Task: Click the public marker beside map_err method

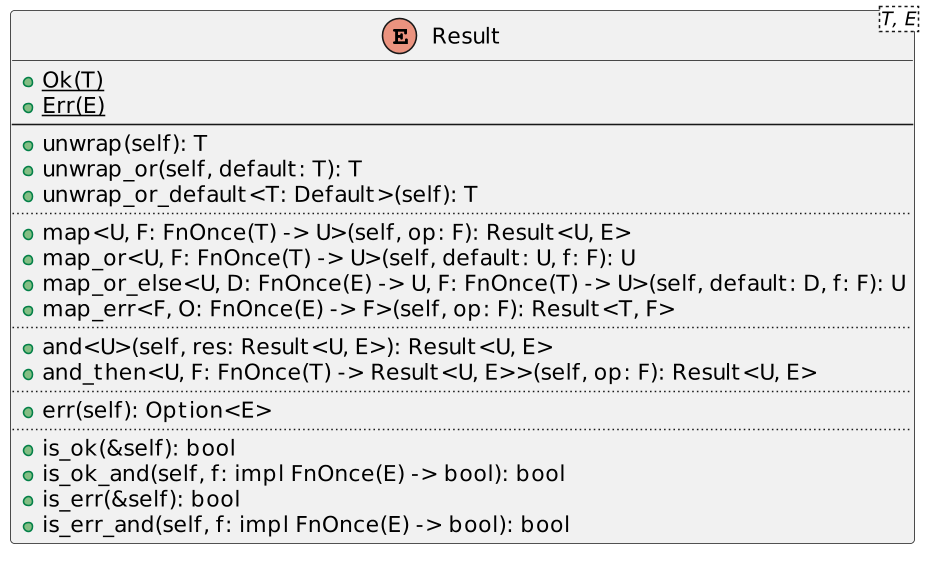Action: pos(28,312)
